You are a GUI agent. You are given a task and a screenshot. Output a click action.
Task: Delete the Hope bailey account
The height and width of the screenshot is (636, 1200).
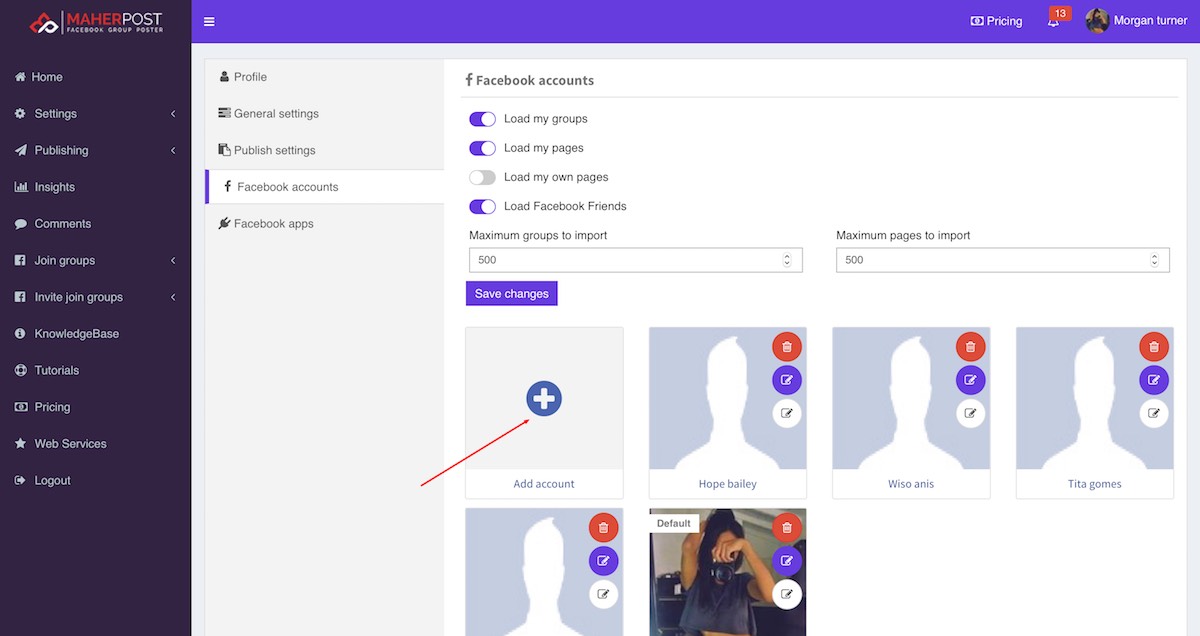click(x=787, y=347)
